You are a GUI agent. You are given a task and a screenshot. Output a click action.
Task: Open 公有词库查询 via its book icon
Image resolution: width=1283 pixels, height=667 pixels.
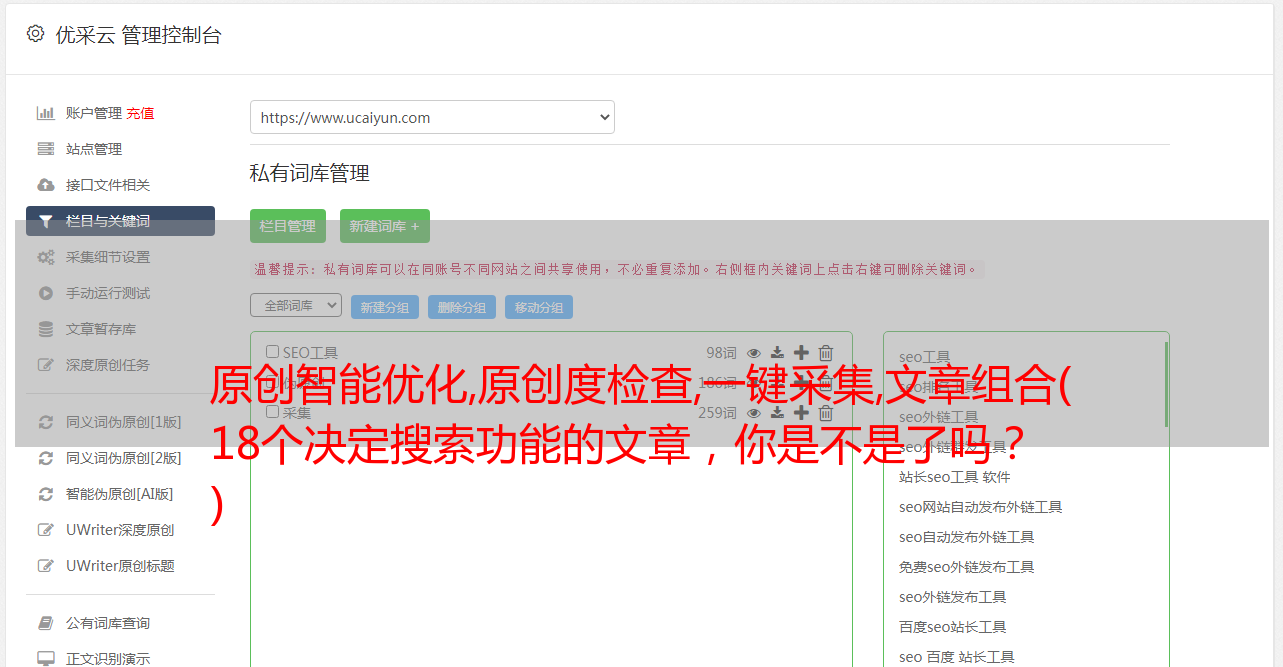pyautogui.click(x=46, y=623)
